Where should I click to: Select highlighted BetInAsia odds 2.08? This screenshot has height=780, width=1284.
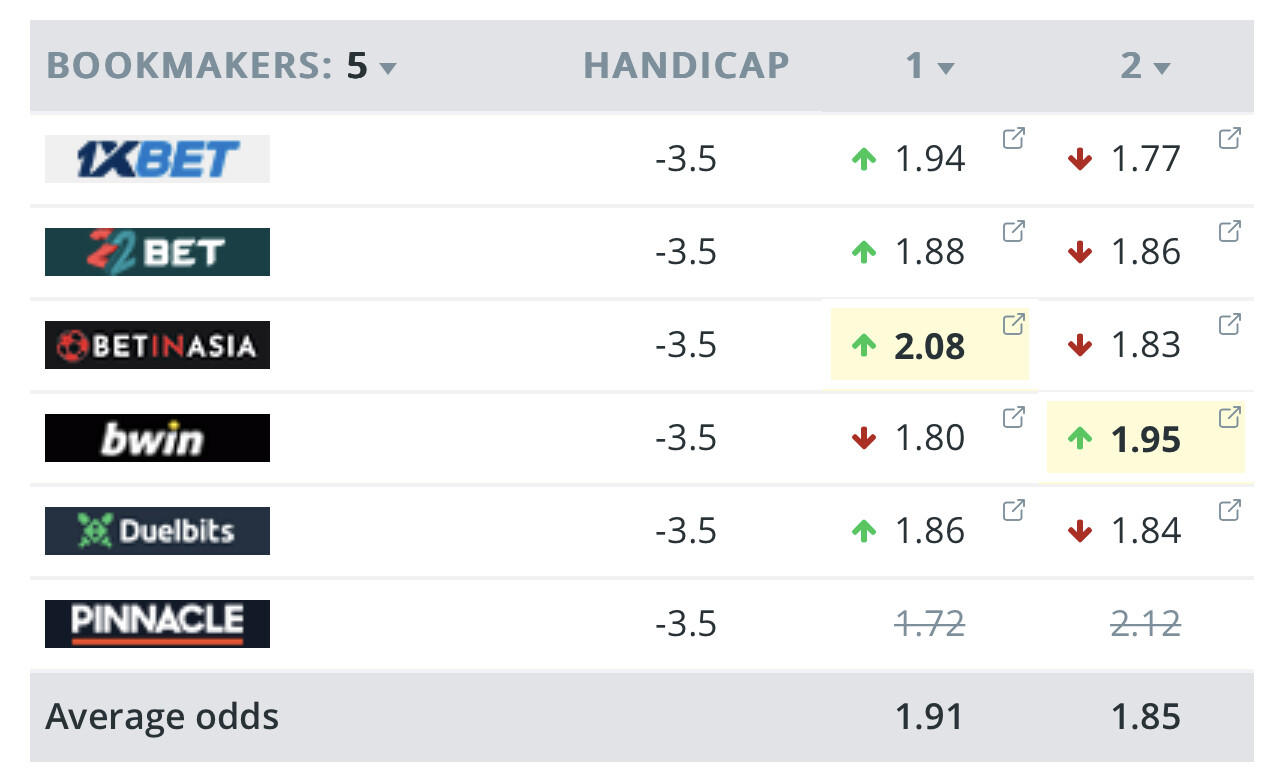930,346
